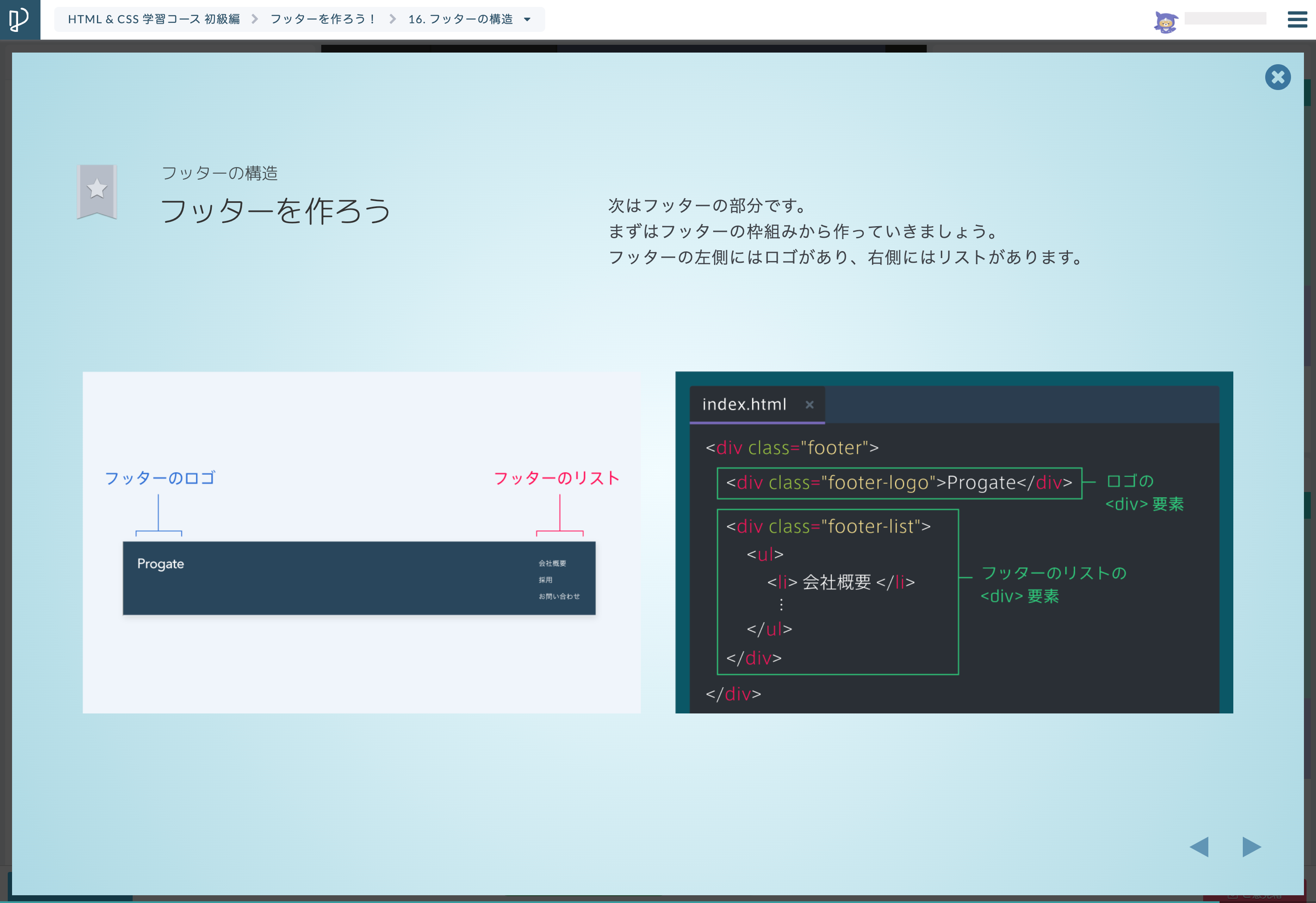The width and height of the screenshot is (1316, 903).
Task: Click the username field in header
Action: [x=1226, y=19]
